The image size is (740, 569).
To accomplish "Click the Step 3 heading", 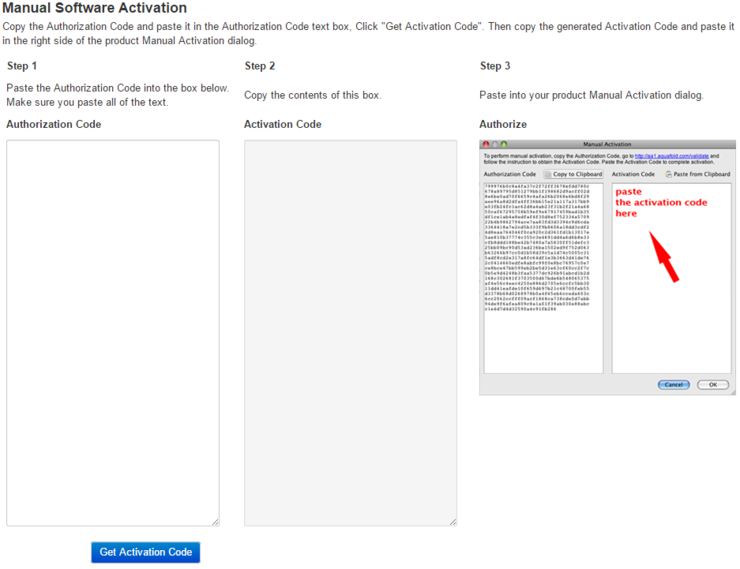I will (495, 66).
